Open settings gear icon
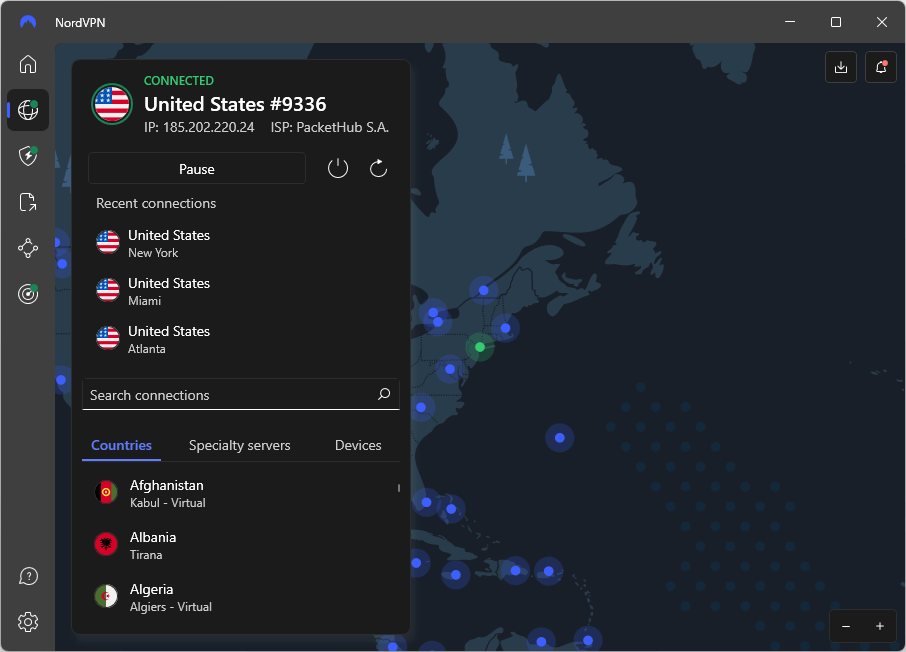The width and height of the screenshot is (906, 652). [x=28, y=622]
